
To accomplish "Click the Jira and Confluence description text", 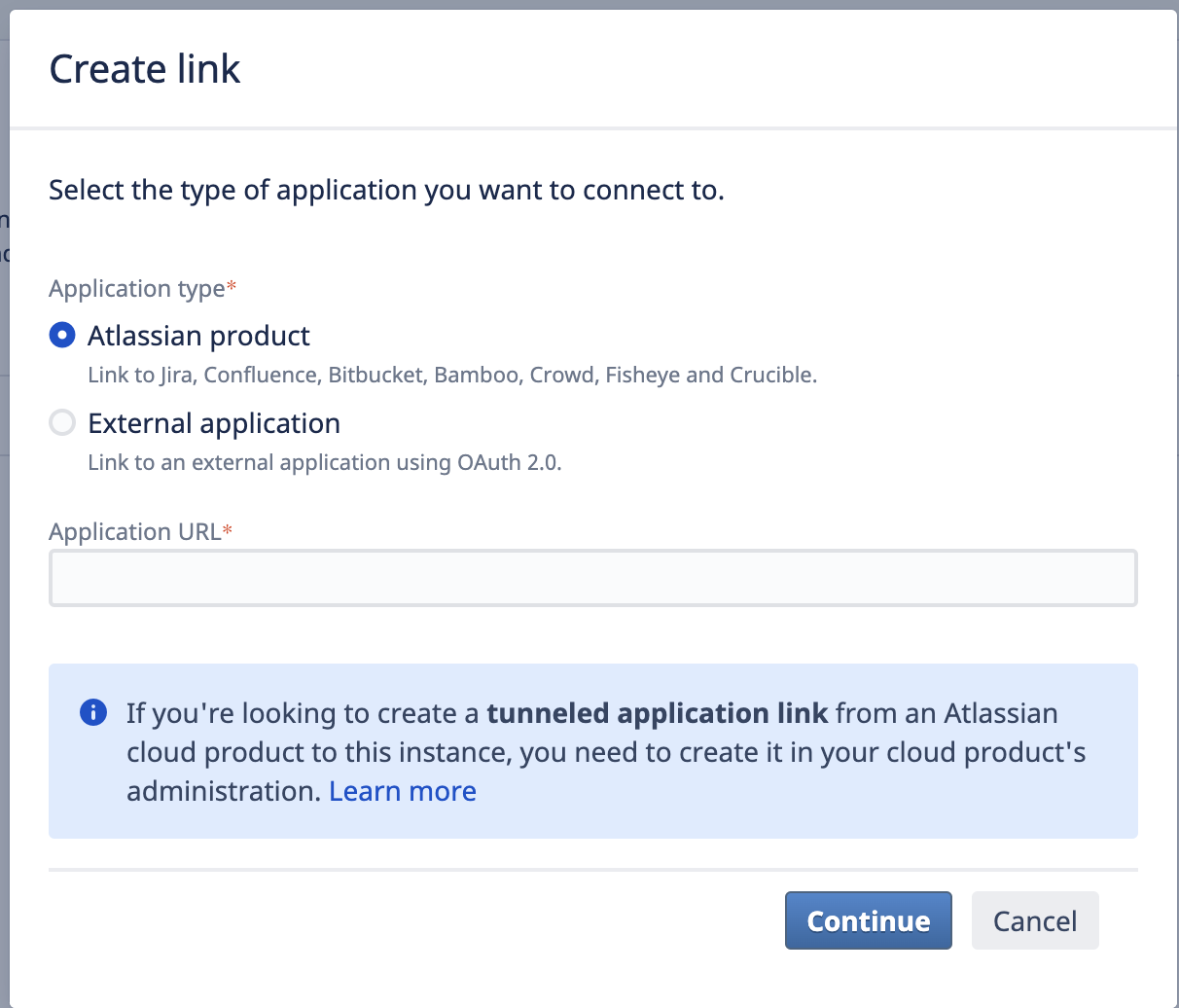I will (452, 375).
